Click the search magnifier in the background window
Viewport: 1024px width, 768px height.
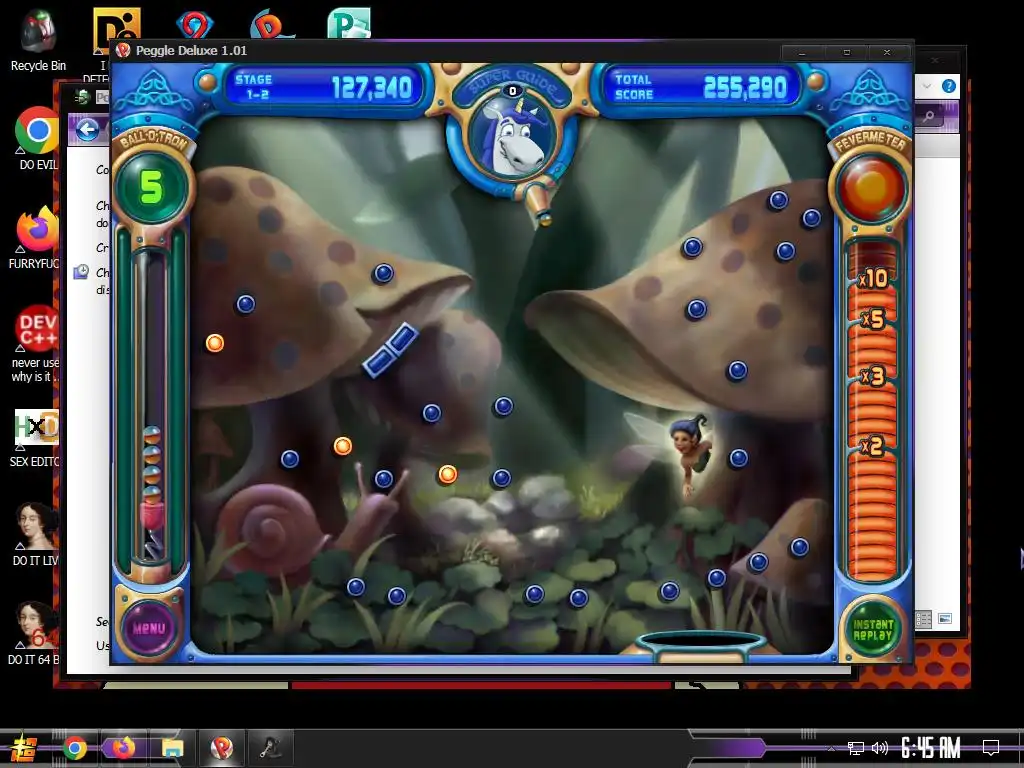[929, 117]
